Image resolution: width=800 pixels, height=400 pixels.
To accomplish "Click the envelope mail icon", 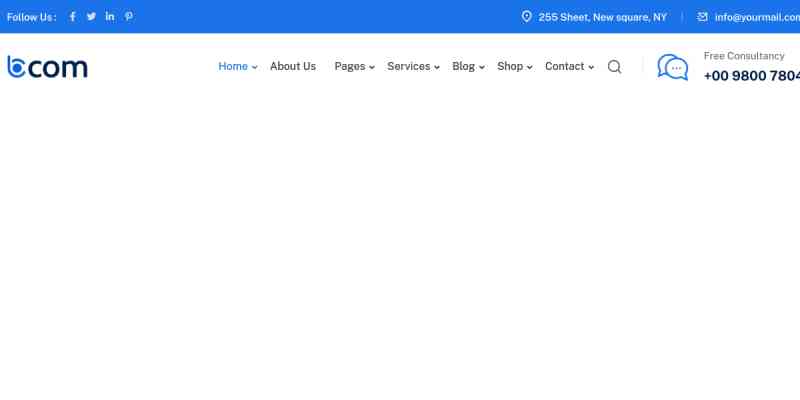I will tap(703, 17).
